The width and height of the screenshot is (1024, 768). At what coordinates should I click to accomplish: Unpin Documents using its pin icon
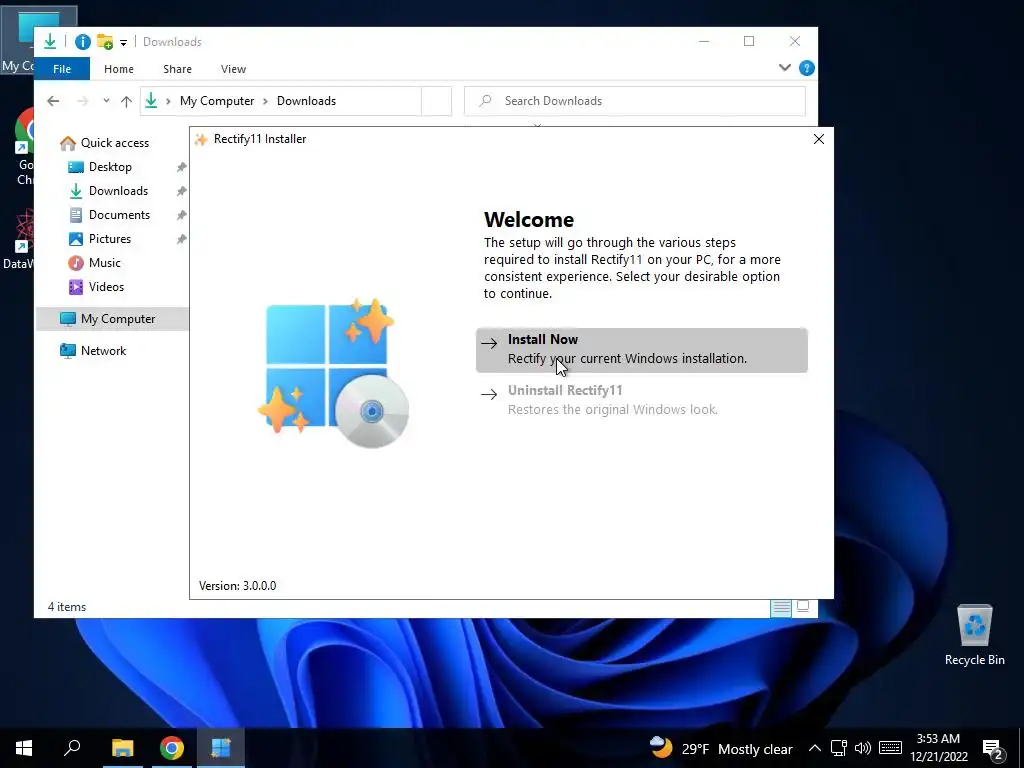pyautogui.click(x=182, y=215)
